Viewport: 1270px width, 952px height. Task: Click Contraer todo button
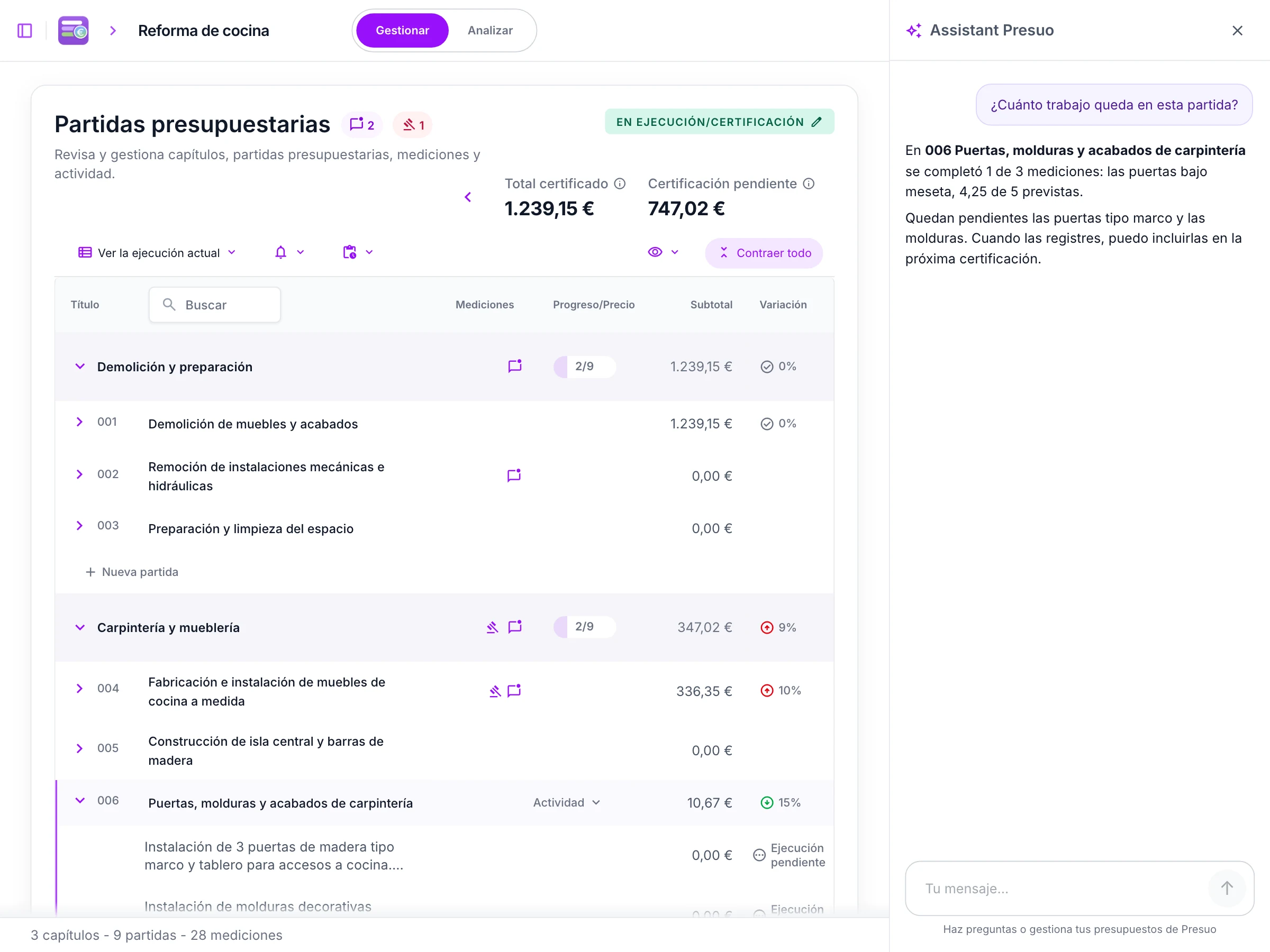(x=764, y=253)
